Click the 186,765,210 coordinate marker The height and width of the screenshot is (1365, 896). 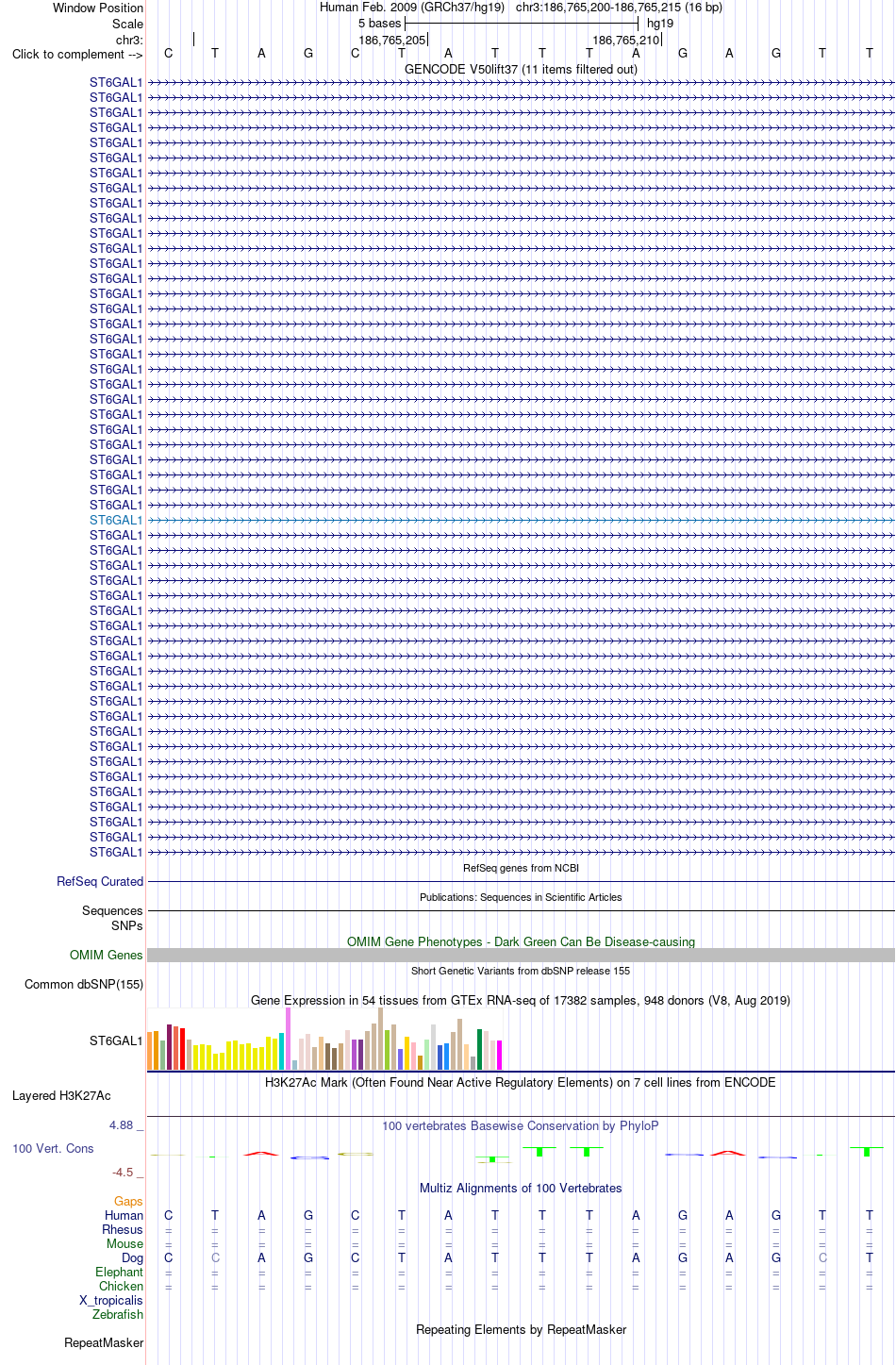[x=626, y=40]
